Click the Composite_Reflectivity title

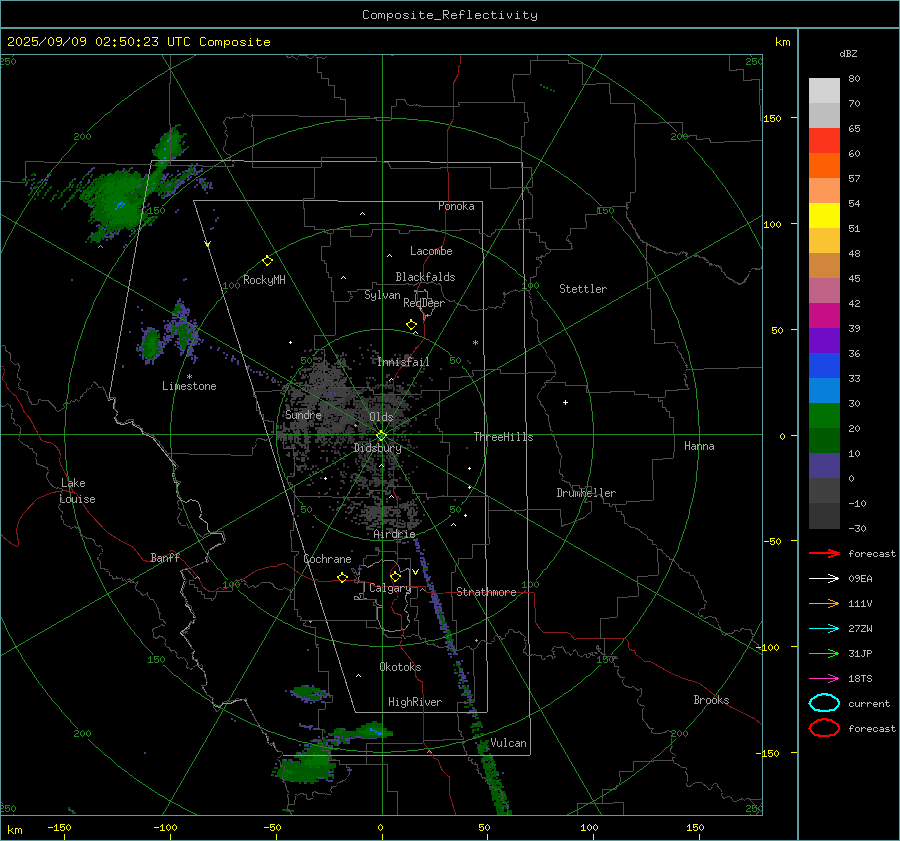pos(450,15)
